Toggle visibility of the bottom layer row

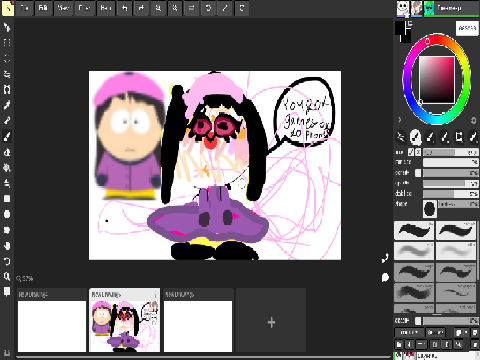click(398, 356)
